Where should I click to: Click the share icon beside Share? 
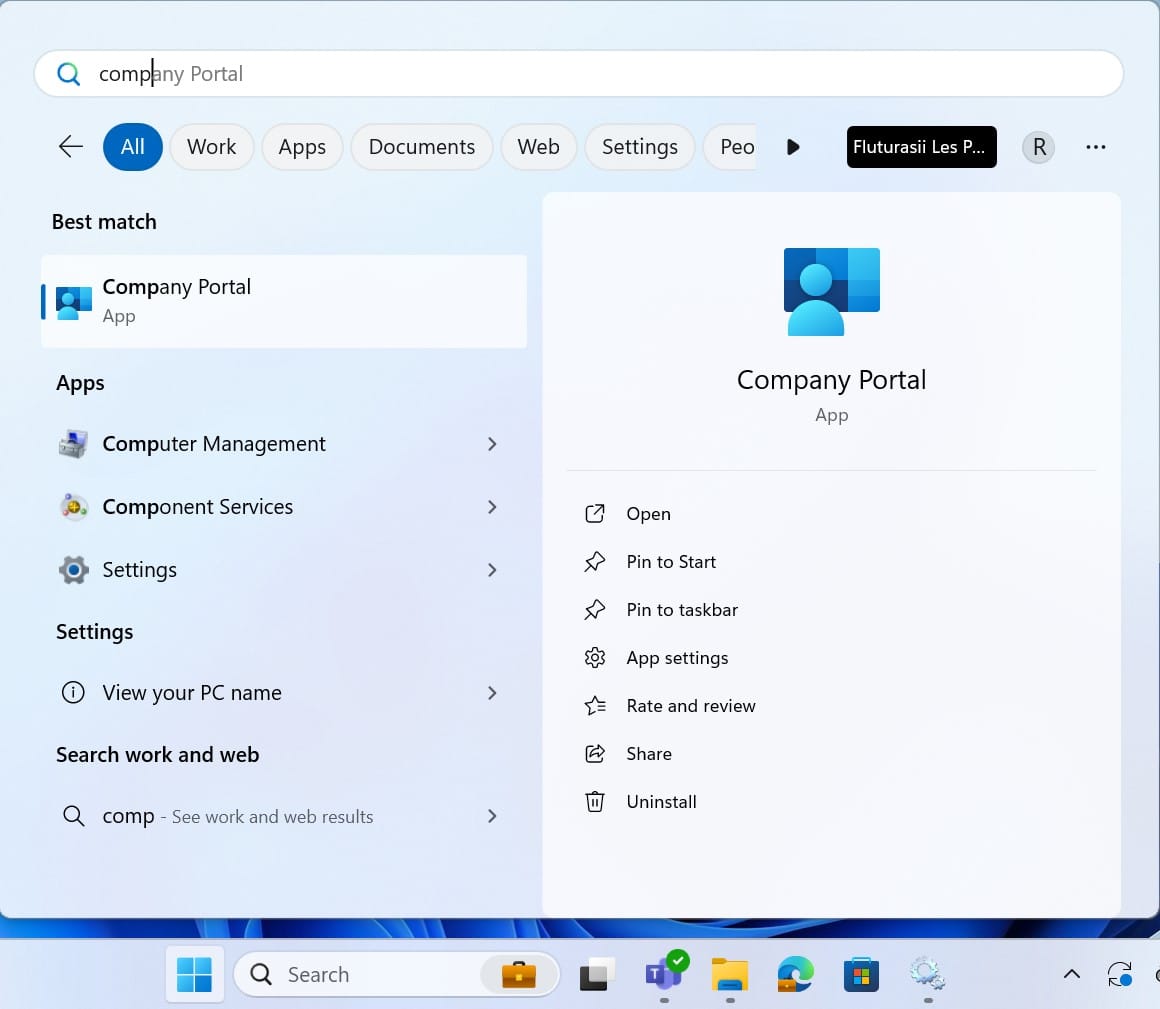click(595, 754)
